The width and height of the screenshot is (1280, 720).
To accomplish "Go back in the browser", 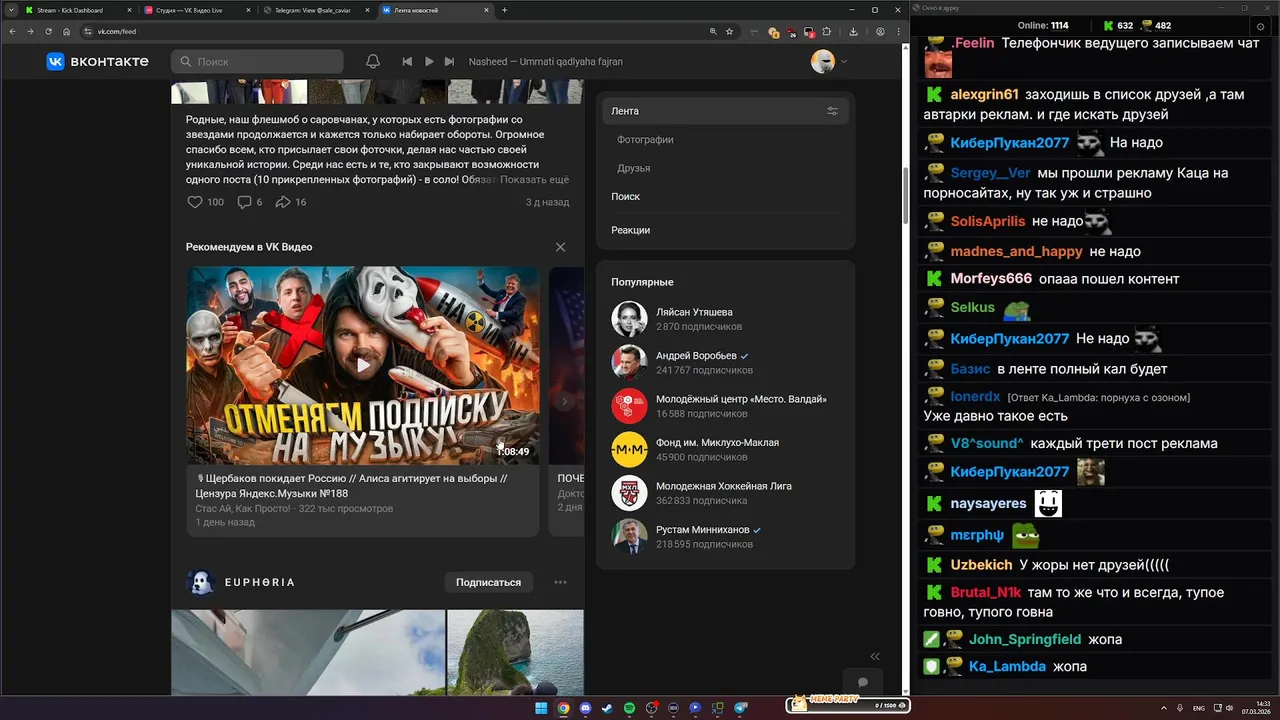I will [x=11, y=32].
